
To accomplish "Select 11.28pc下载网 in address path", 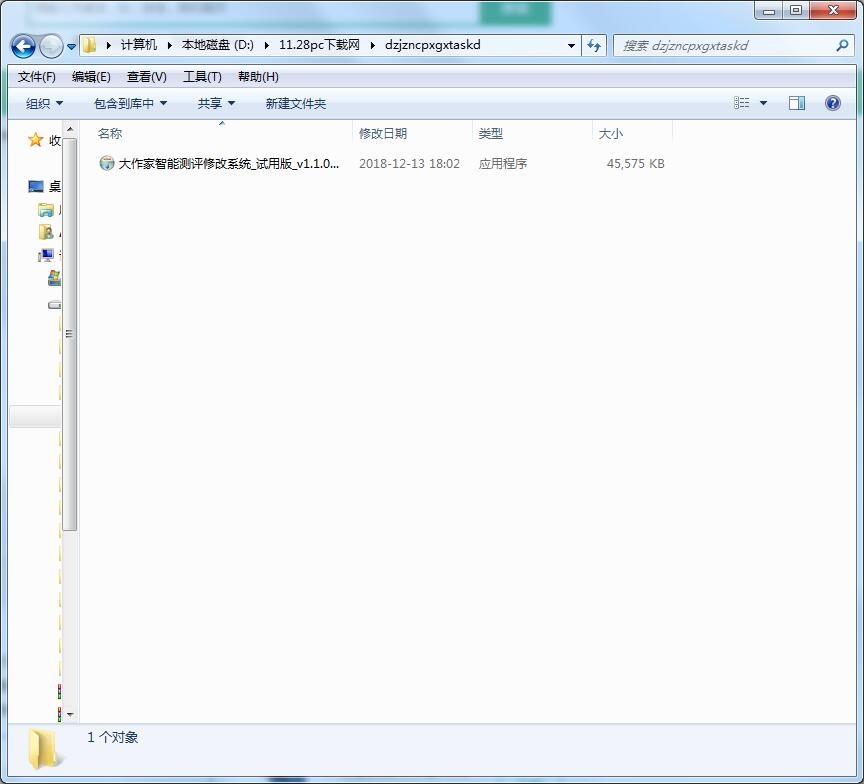I will tap(319, 45).
